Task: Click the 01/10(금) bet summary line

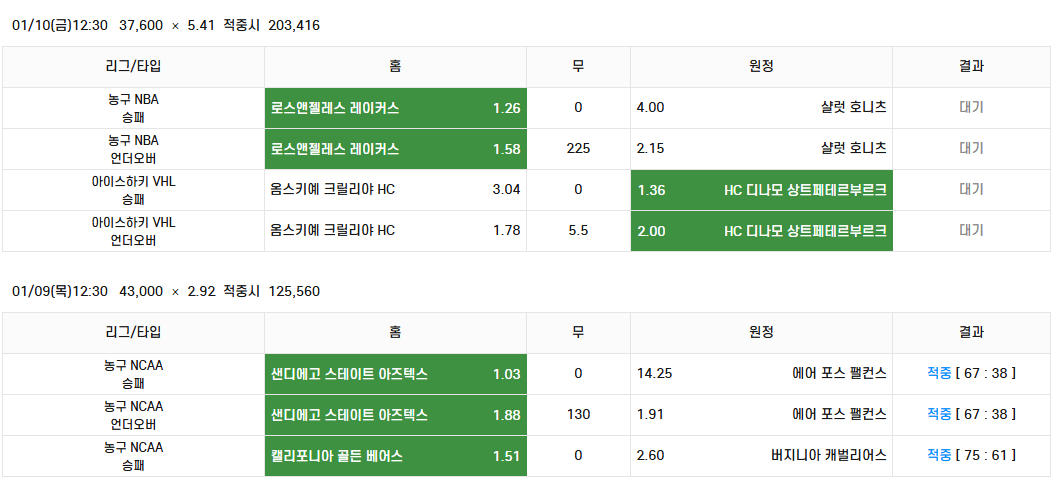Action: [166, 26]
